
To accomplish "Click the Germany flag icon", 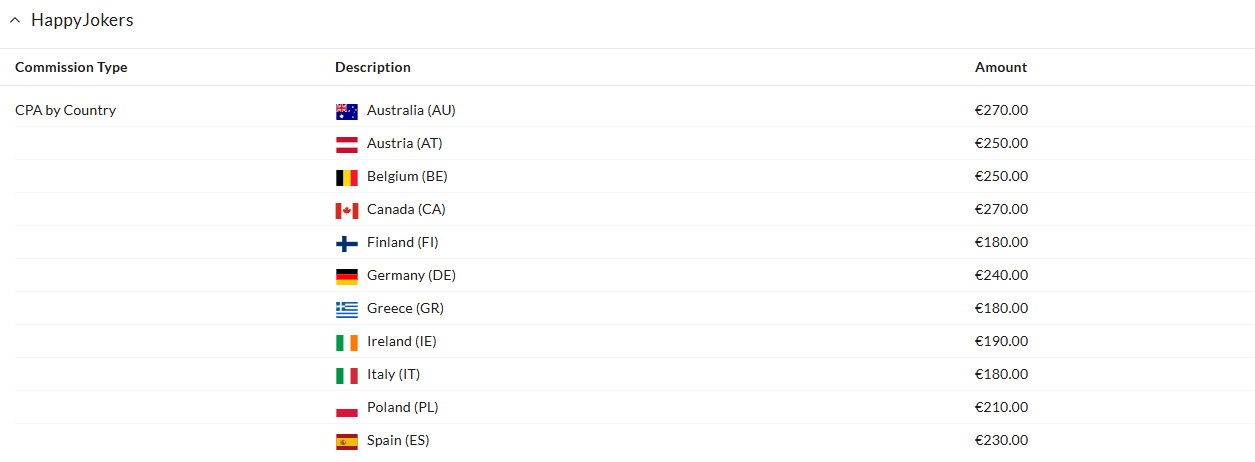I will (347, 276).
